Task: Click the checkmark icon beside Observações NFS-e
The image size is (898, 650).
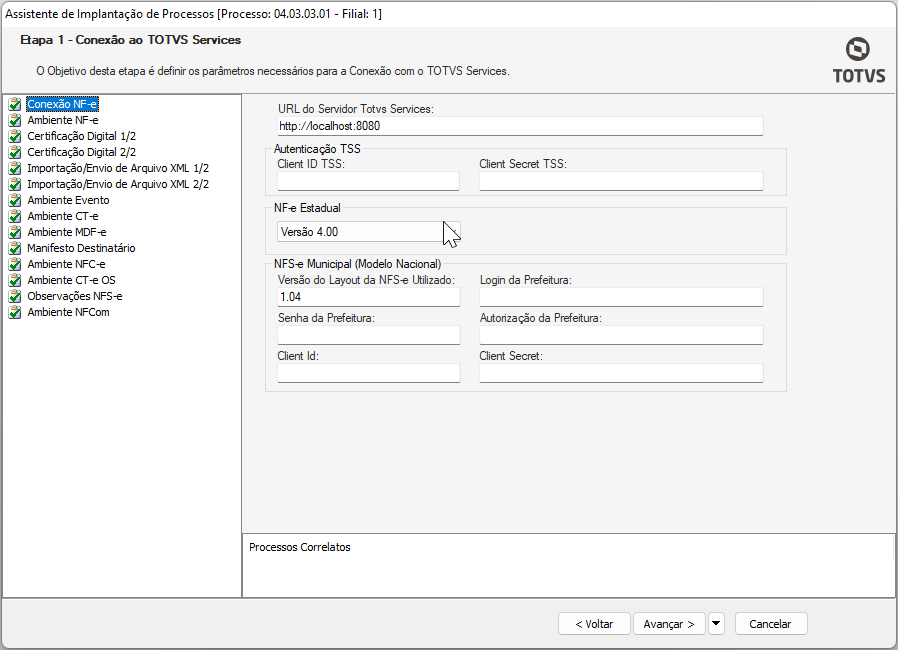Action: pyautogui.click(x=15, y=297)
